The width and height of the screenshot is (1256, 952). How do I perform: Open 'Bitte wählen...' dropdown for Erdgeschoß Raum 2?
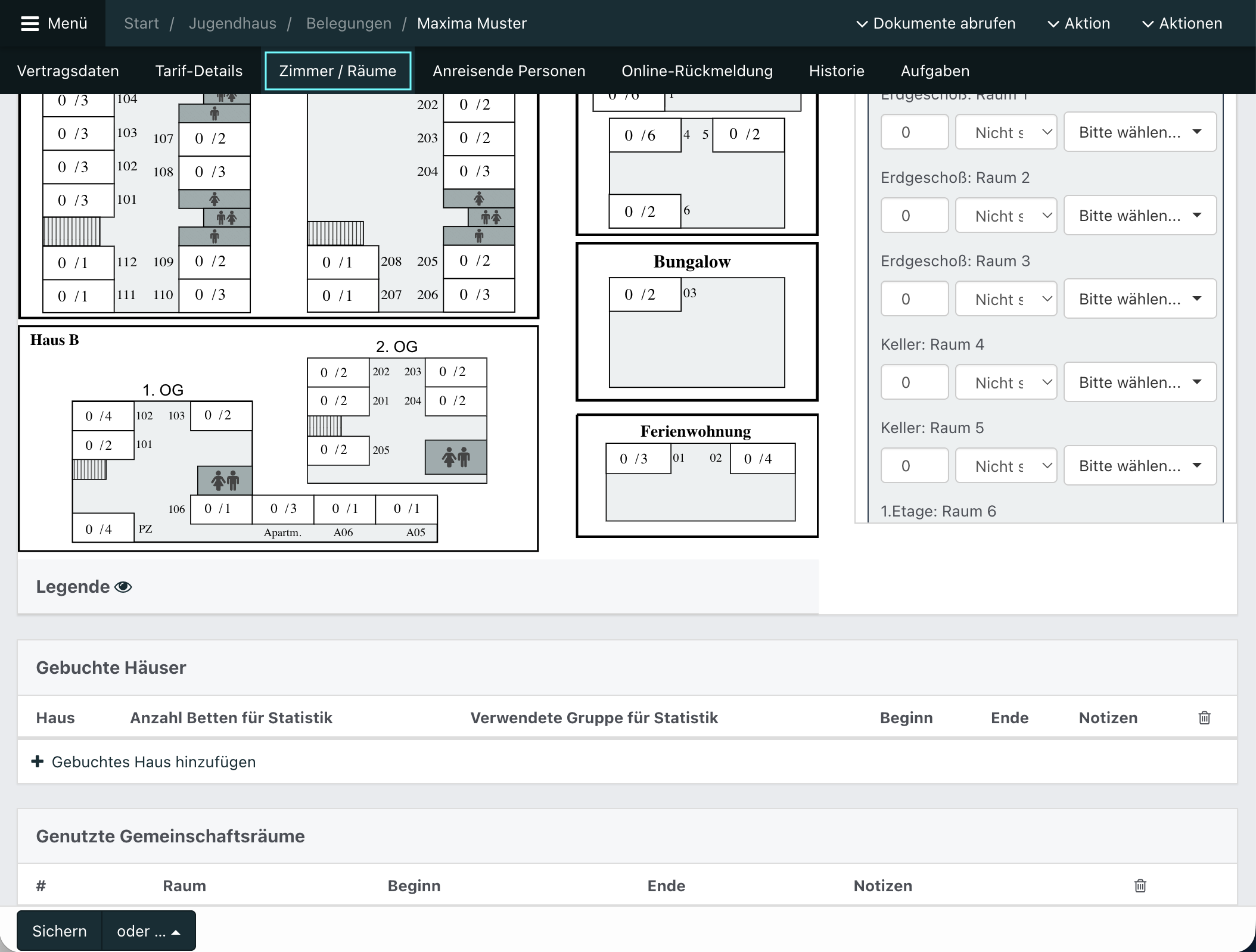[x=1140, y=216]
